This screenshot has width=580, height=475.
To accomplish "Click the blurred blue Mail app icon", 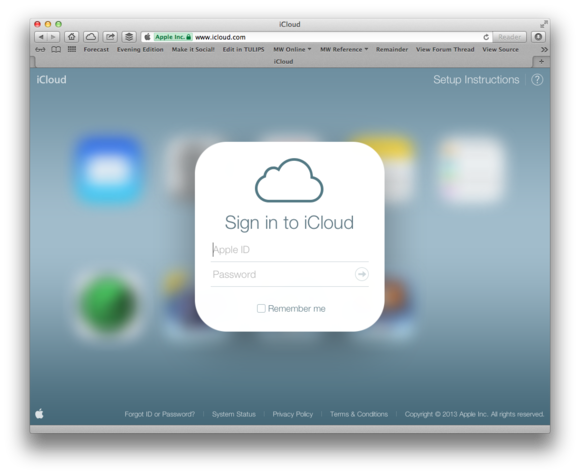I will tap(109, 170).
